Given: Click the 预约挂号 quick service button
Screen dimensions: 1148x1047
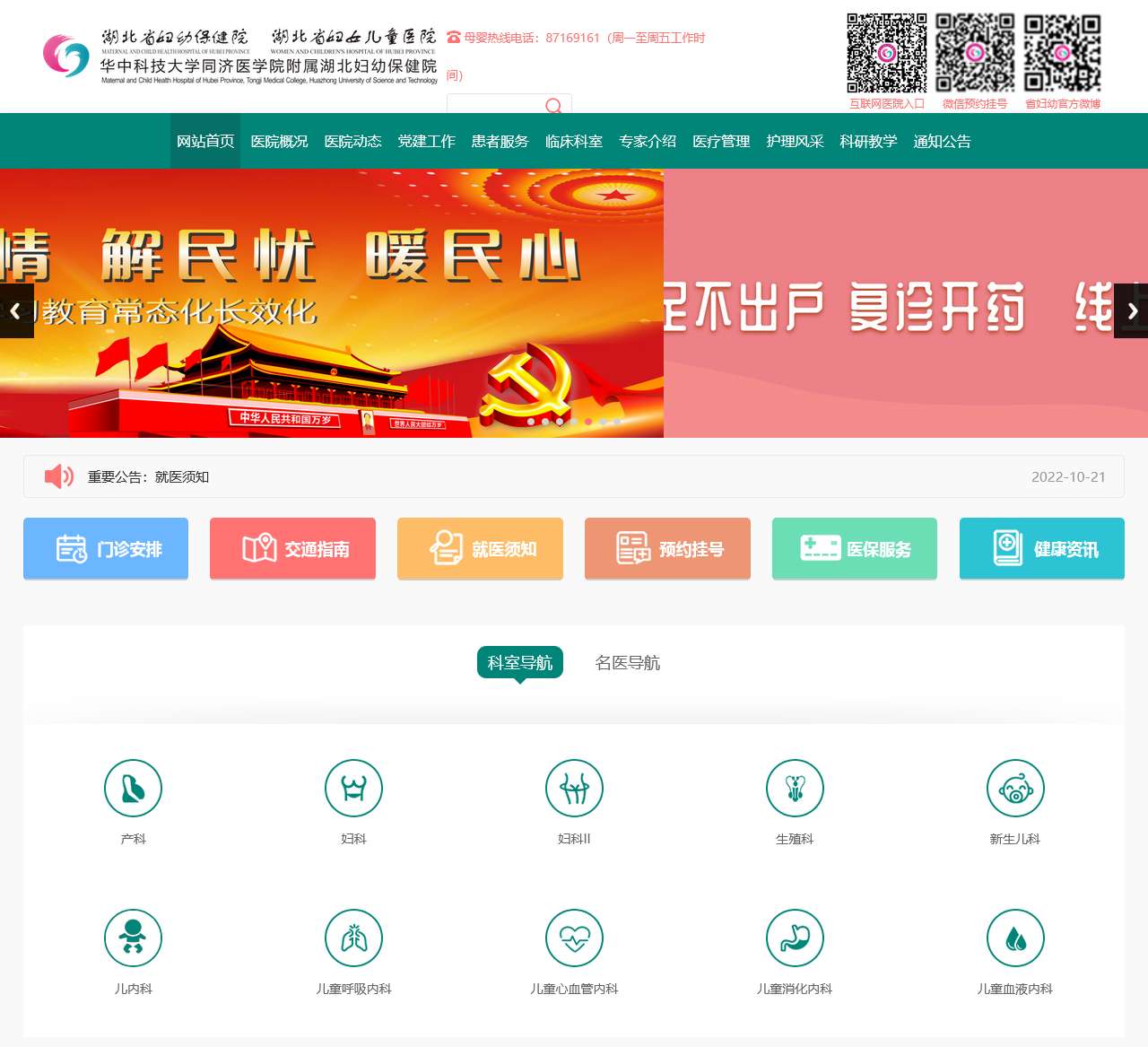Looking at the screenshot, I should (667, 548).
